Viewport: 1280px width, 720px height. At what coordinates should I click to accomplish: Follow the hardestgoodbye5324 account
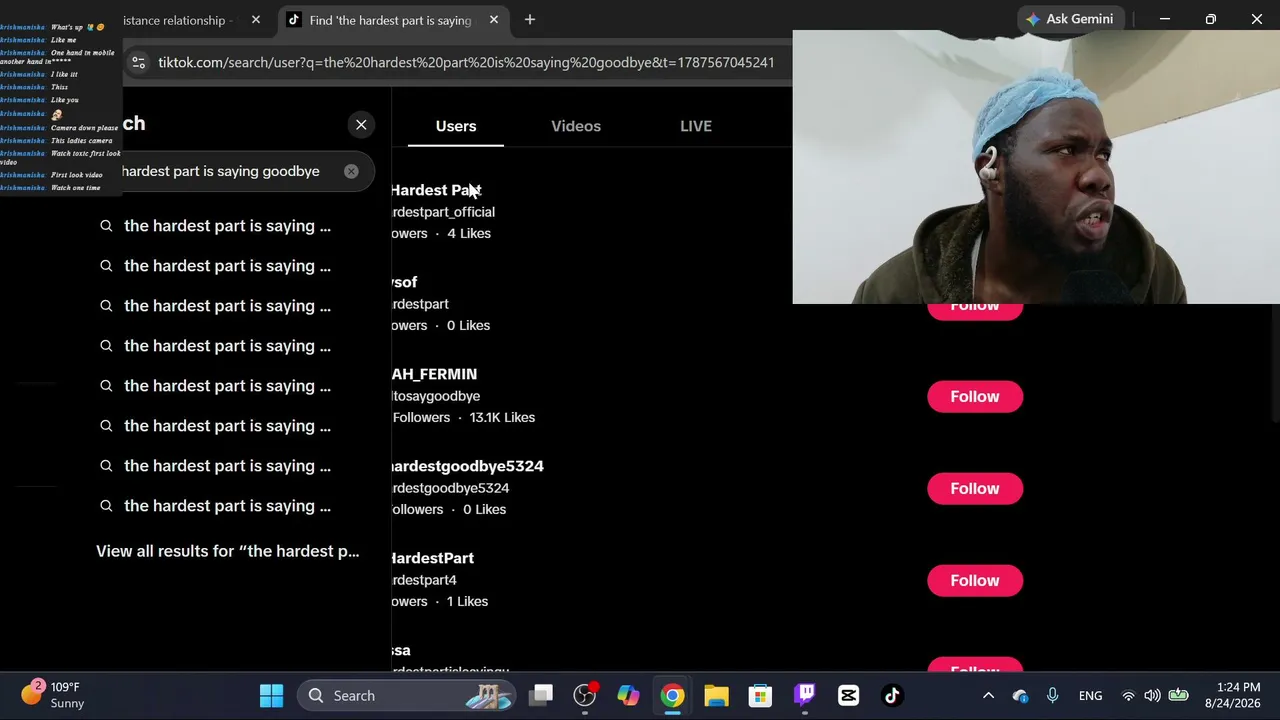click(x=975, y=489)
